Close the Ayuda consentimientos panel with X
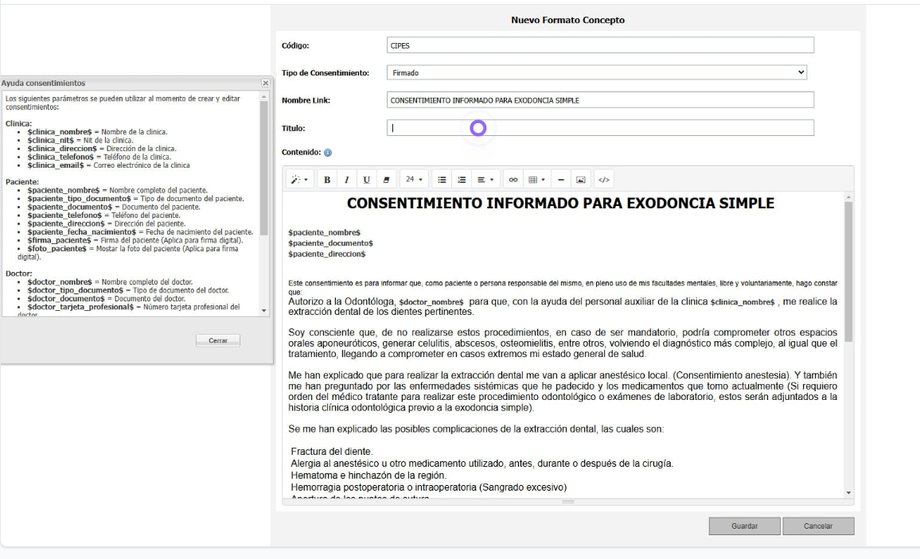The width and height of the screenshot is (920, 559). click(x=265, y=83)
